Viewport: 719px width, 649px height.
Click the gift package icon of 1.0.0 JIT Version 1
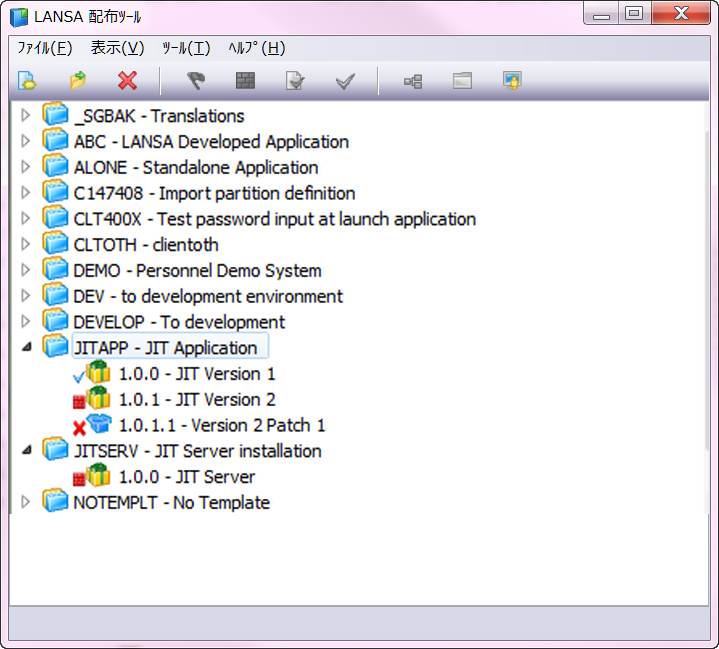pyautogui.click(x=99, y=372)
